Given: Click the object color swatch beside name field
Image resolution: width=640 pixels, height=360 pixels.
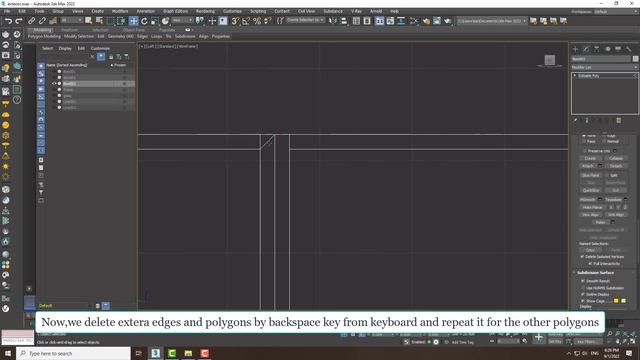Looking at the screenshot, I should click(x=636, y=59).
